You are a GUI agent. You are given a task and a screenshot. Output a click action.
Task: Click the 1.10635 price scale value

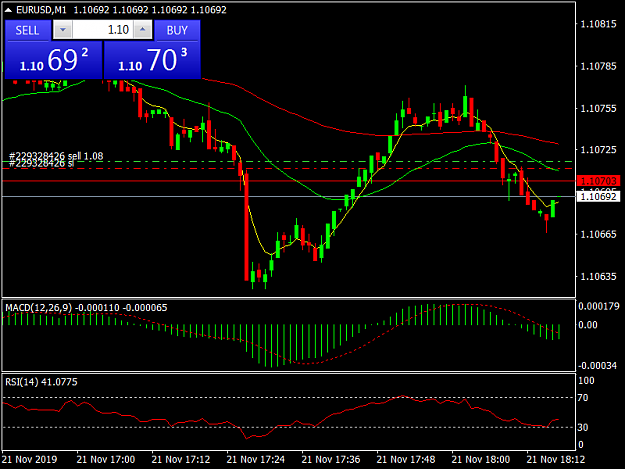point(598,277)
